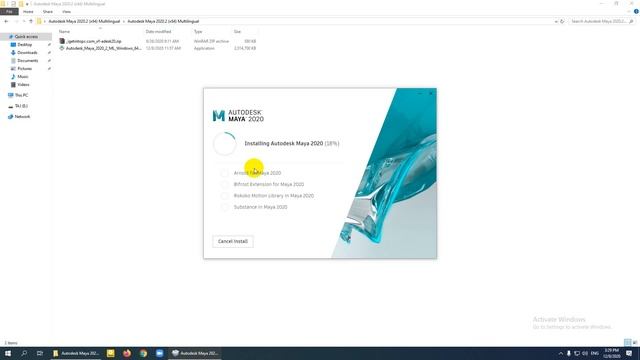Click Bifrost Extension for Maya 2020 status circle
640x360 pixels.
(224, 184)
